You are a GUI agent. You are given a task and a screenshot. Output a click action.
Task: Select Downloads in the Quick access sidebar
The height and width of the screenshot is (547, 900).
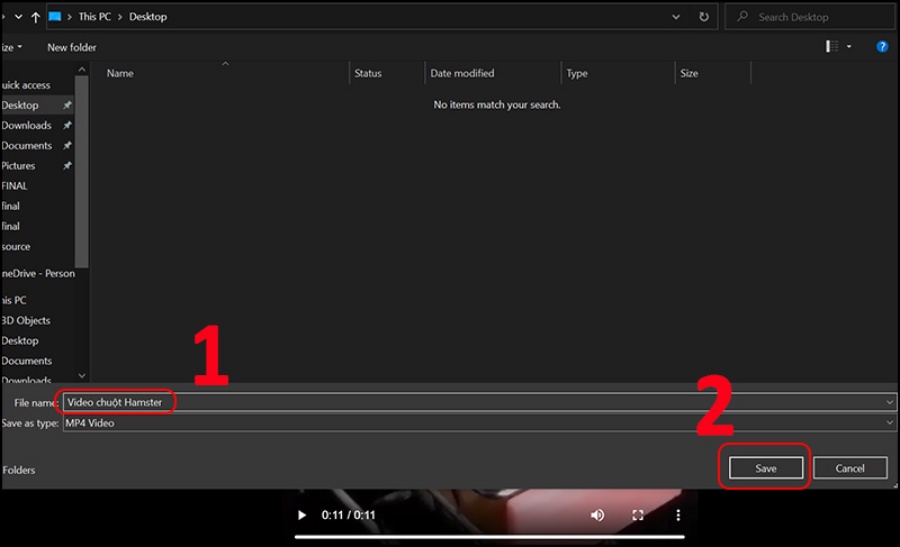[27, 125]
